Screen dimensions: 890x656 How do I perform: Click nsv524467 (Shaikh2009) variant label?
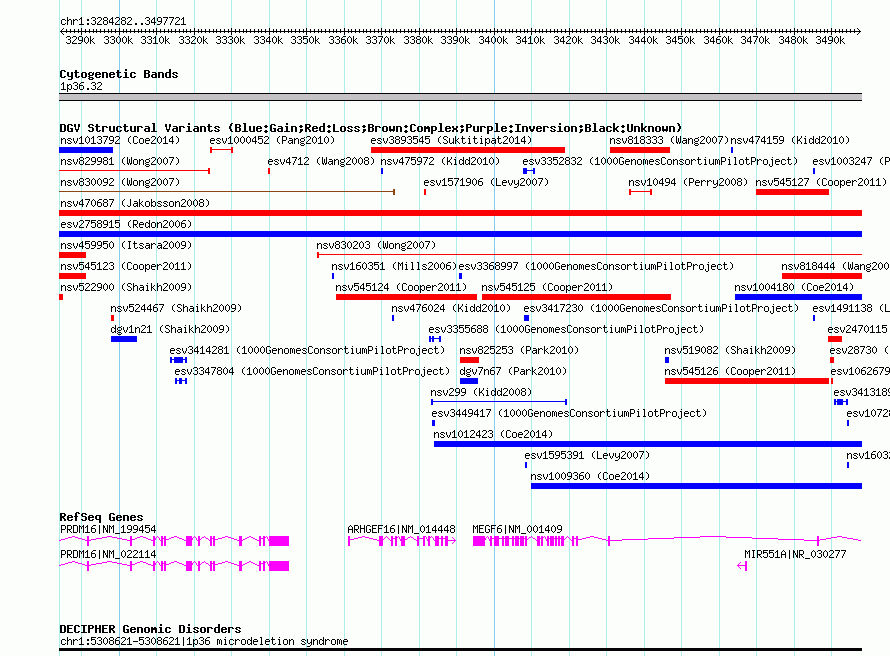[176, 308]
